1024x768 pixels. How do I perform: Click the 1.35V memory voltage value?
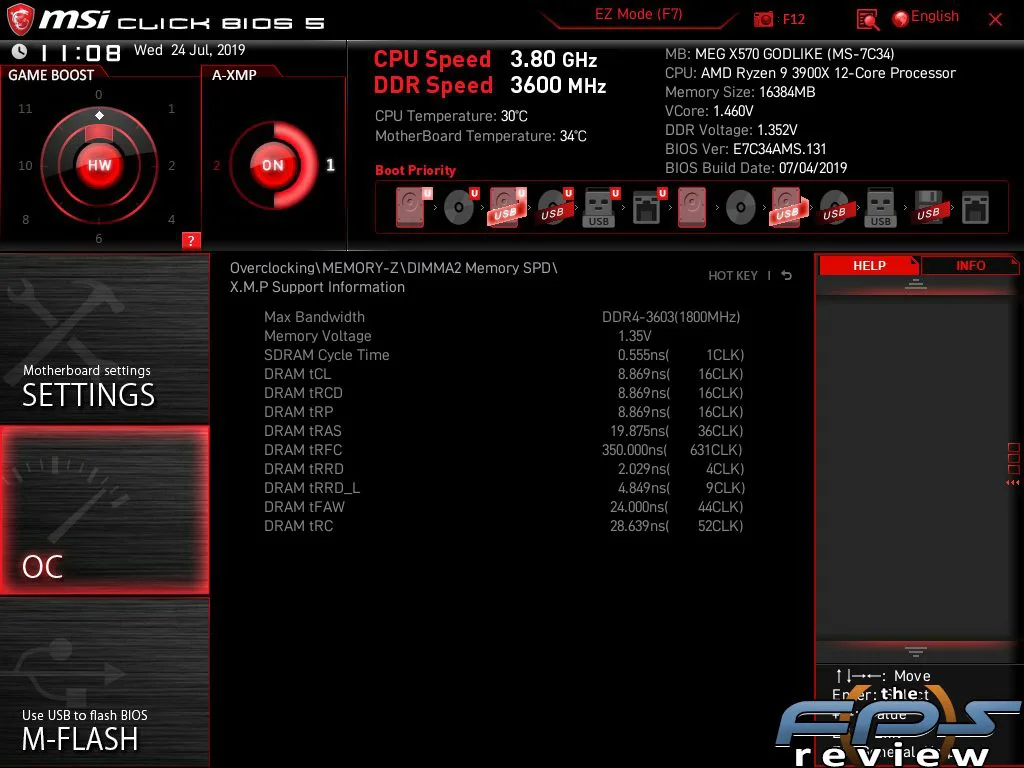(634, 336)
